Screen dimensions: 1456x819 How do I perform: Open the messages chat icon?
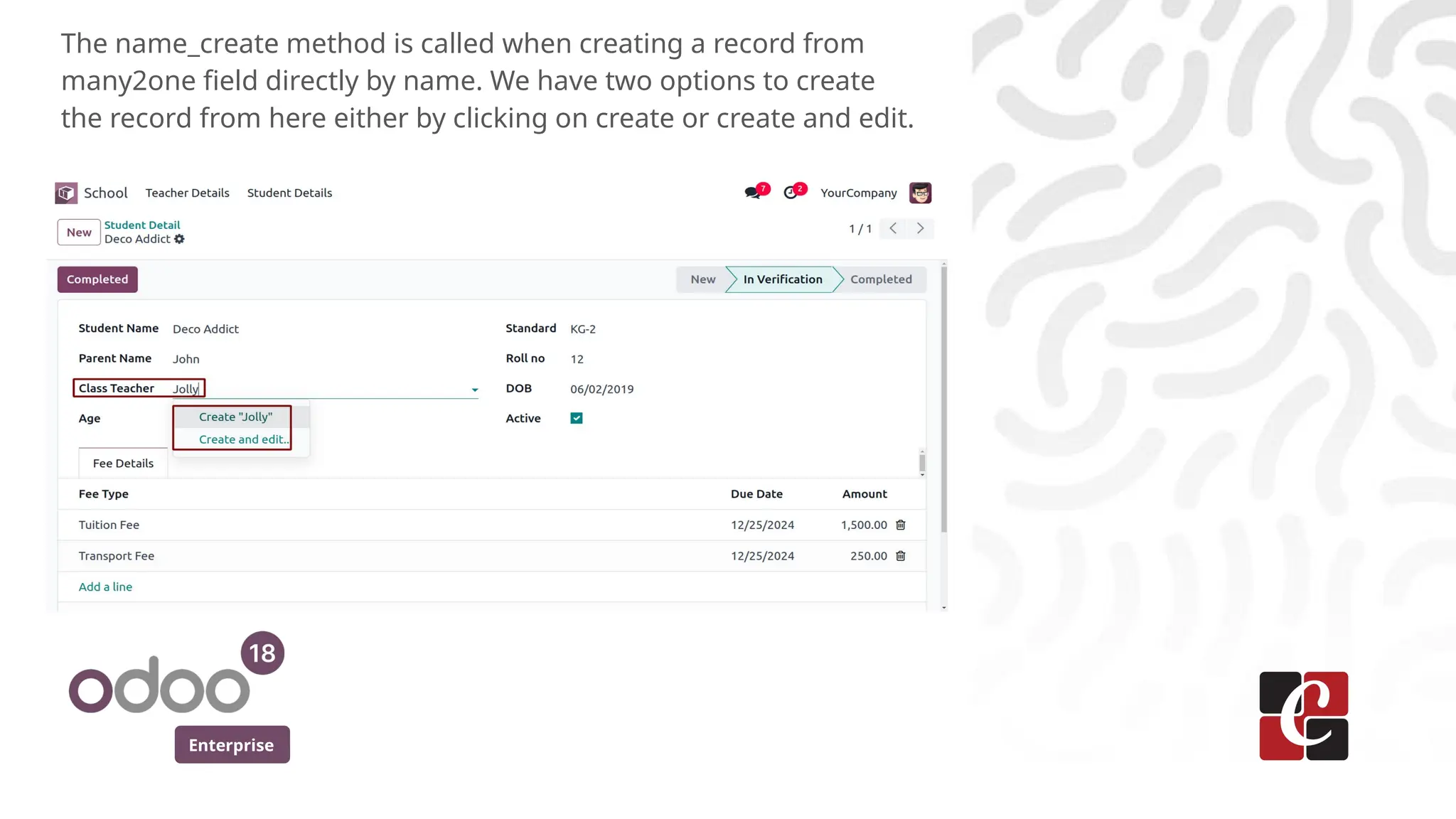(x=752, y=193)
